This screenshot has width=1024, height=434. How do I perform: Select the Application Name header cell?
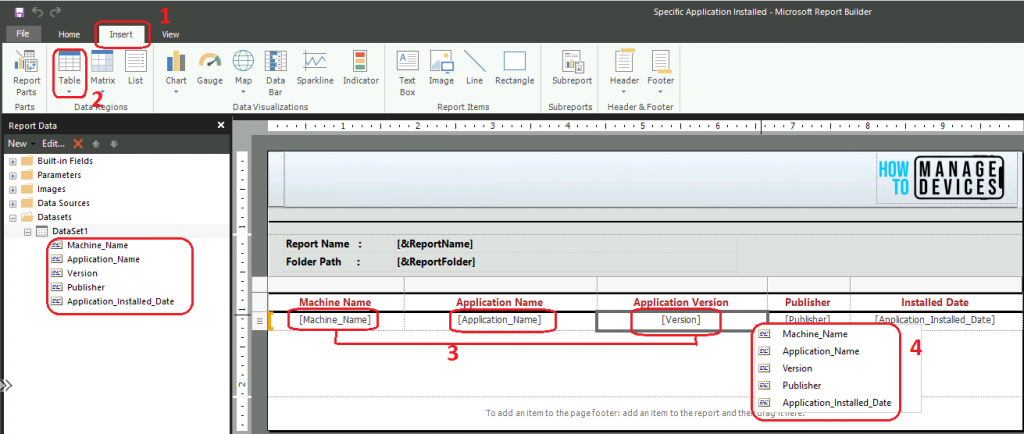[500, 302]
